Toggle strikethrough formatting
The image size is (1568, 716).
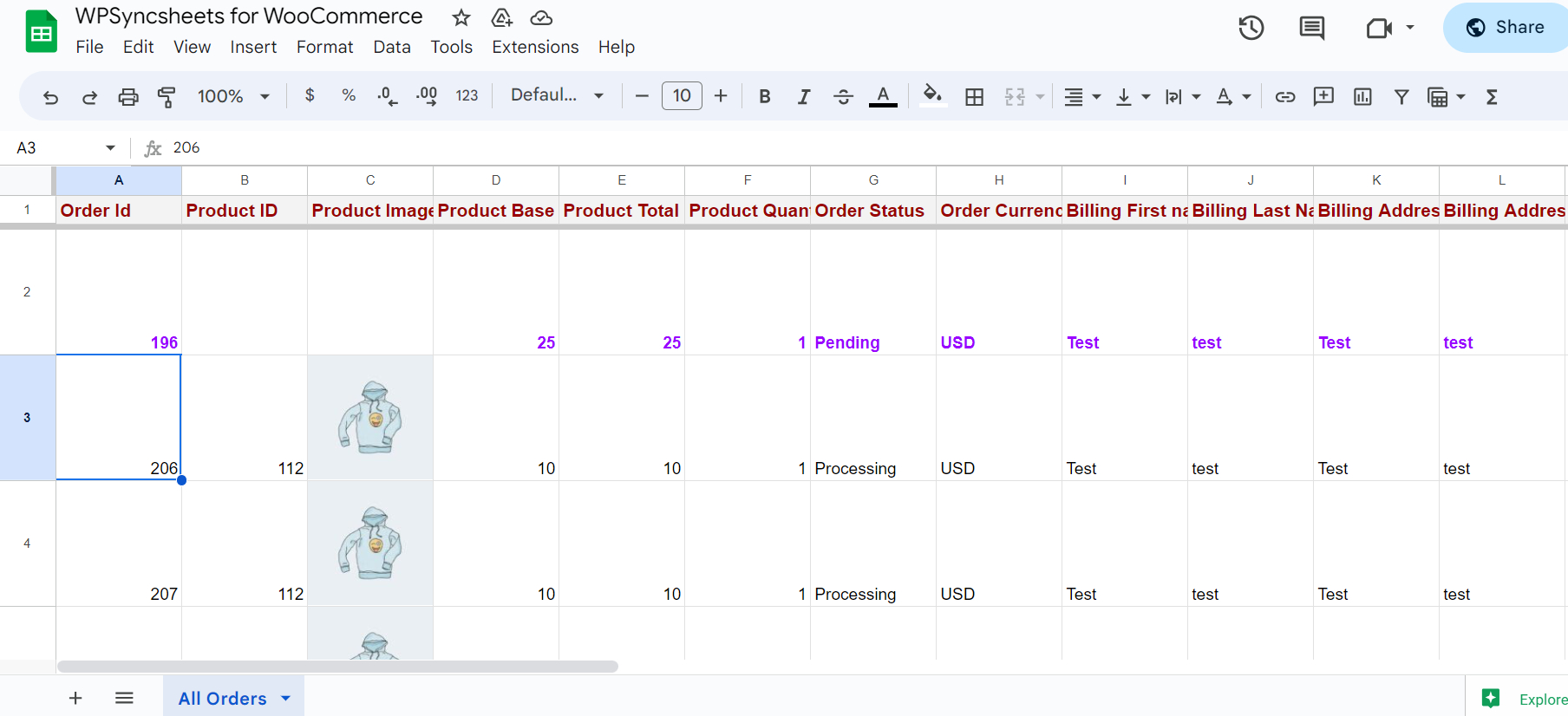coord(843,97)
